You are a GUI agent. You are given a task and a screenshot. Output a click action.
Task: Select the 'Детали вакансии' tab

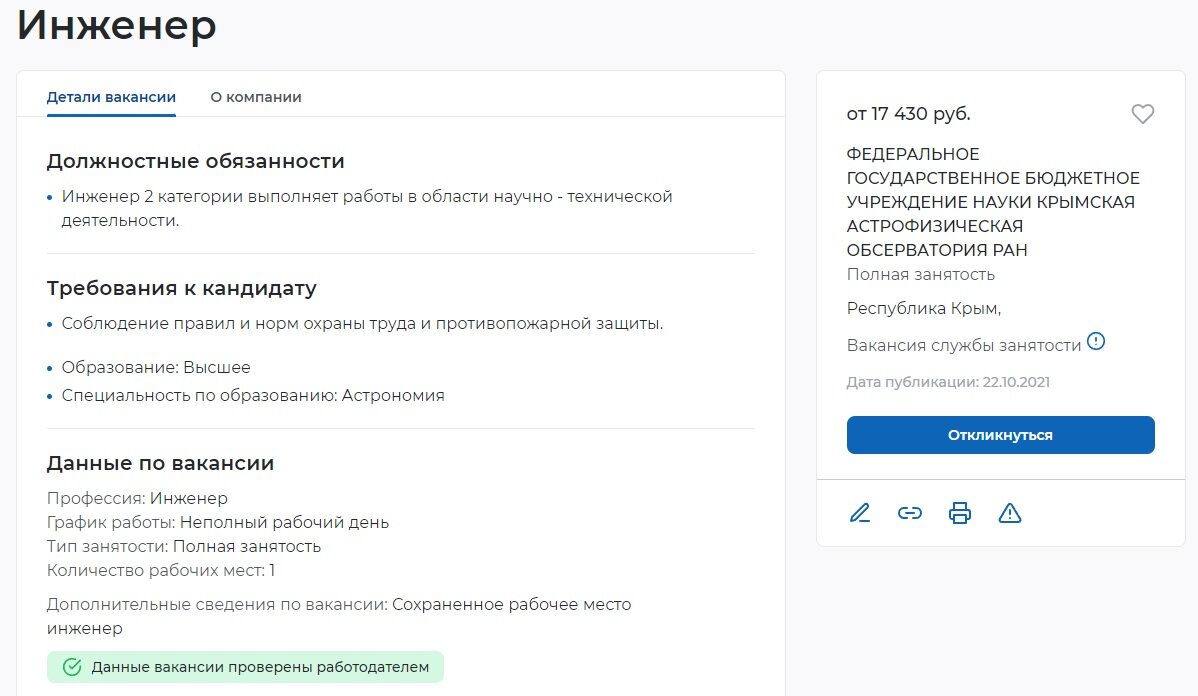[x=110, y=97]
